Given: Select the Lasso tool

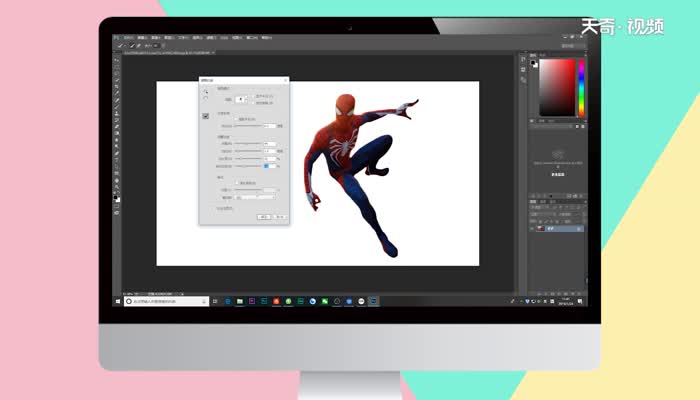Looking at the screenshot, I should 117,73.
